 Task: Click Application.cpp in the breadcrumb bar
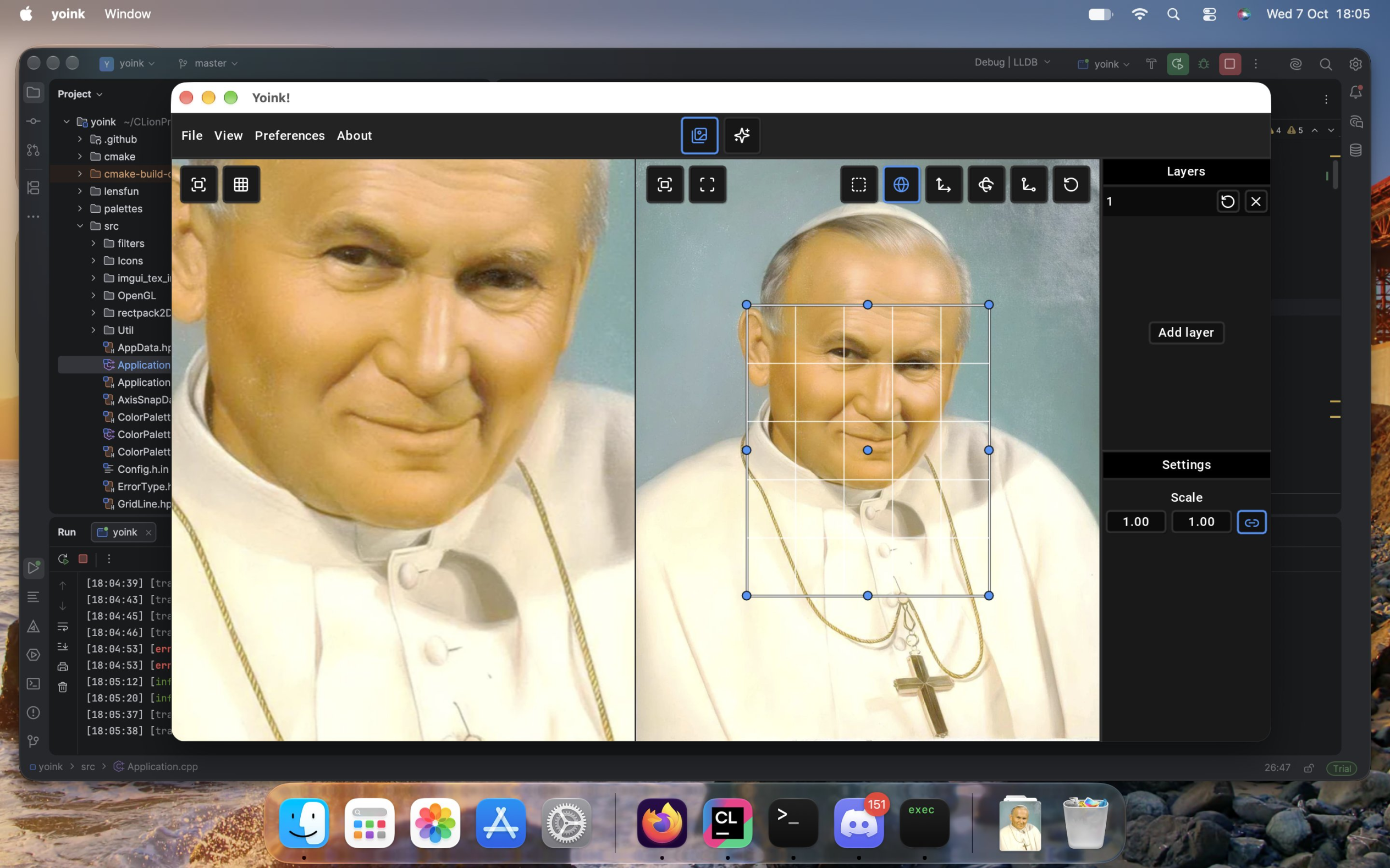(x=156, y=767)
